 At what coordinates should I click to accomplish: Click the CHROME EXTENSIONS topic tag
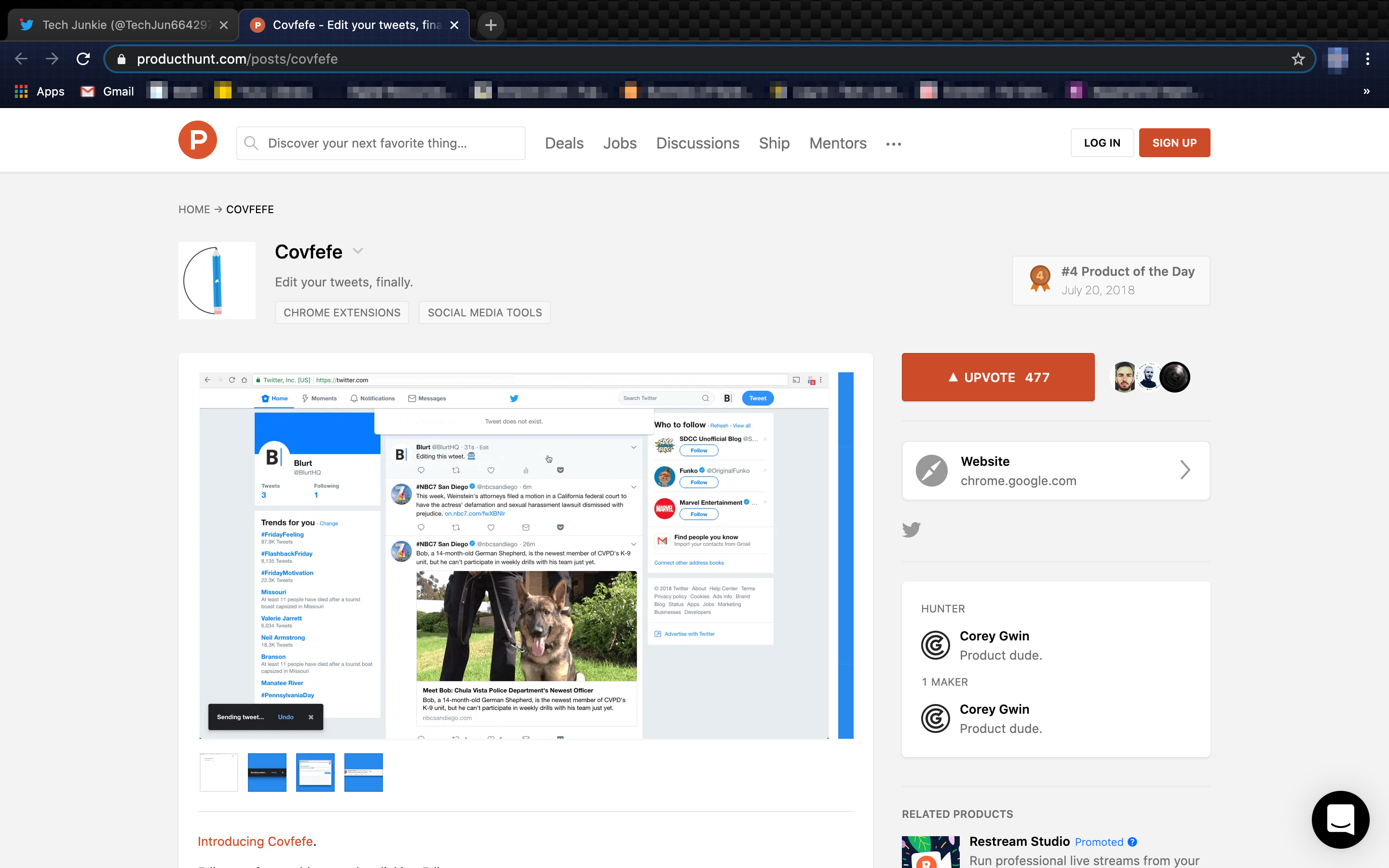341,312
